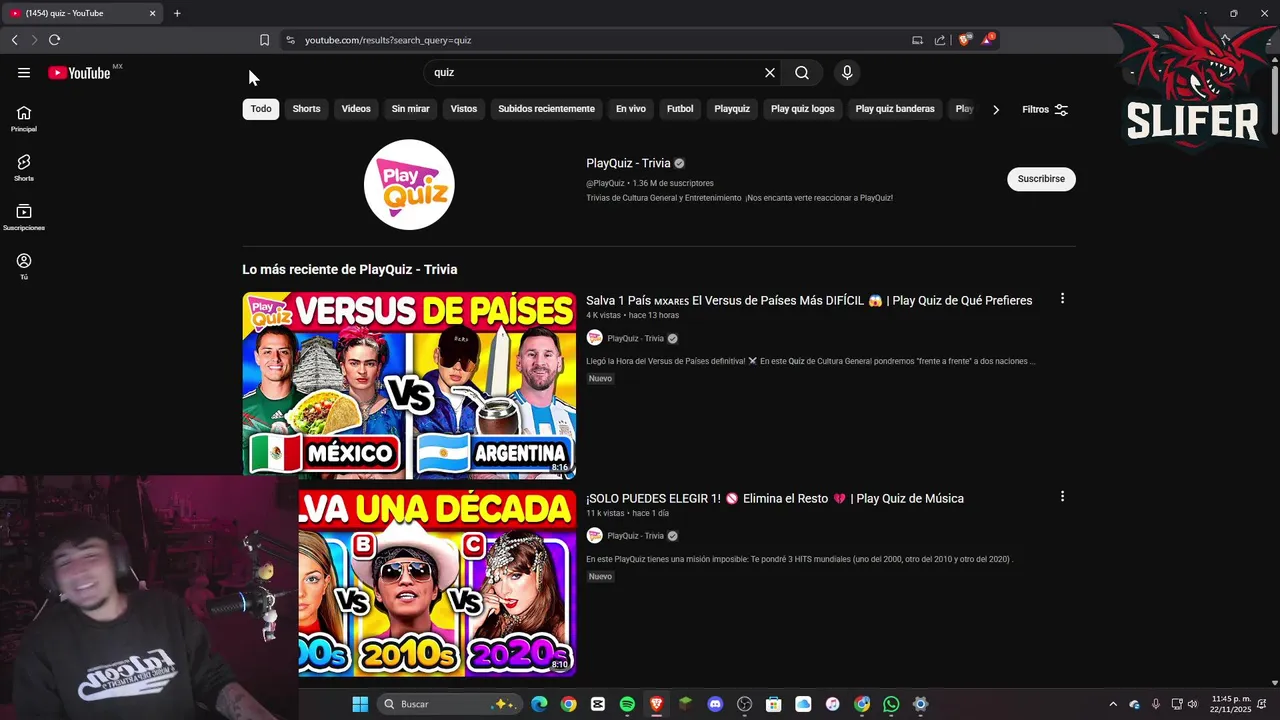Show hidden system tray icons
This screenshot has width=1280, height=720.
1113,704
